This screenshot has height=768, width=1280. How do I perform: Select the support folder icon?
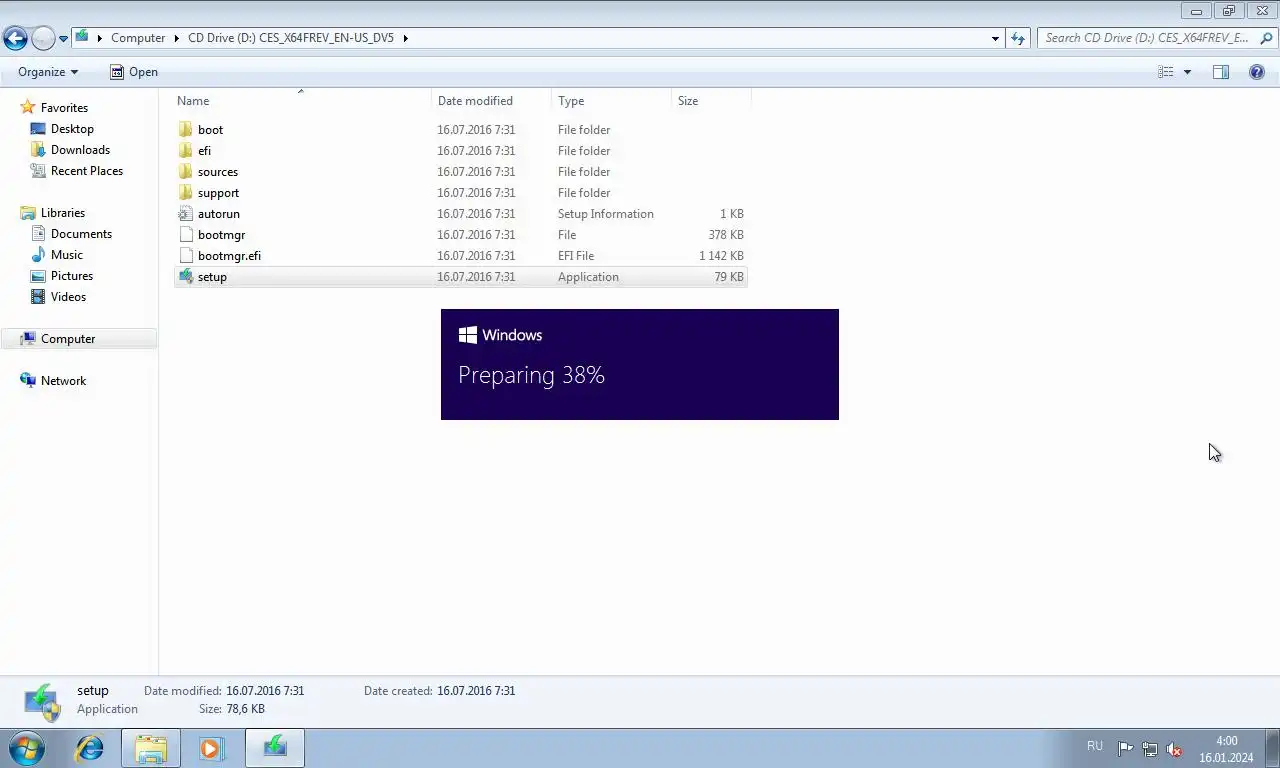[x=185, y=193]
